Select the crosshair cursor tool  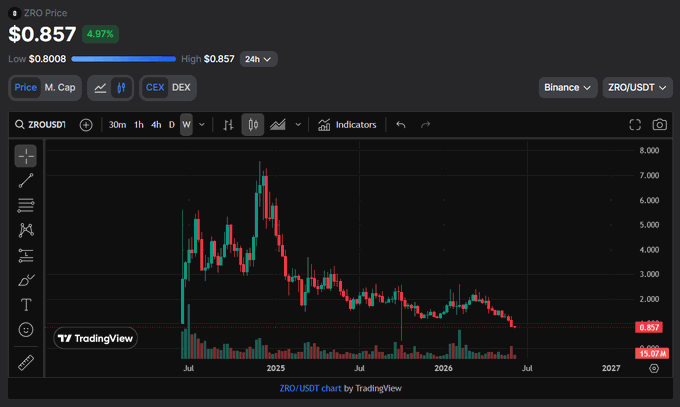(26, 156)
